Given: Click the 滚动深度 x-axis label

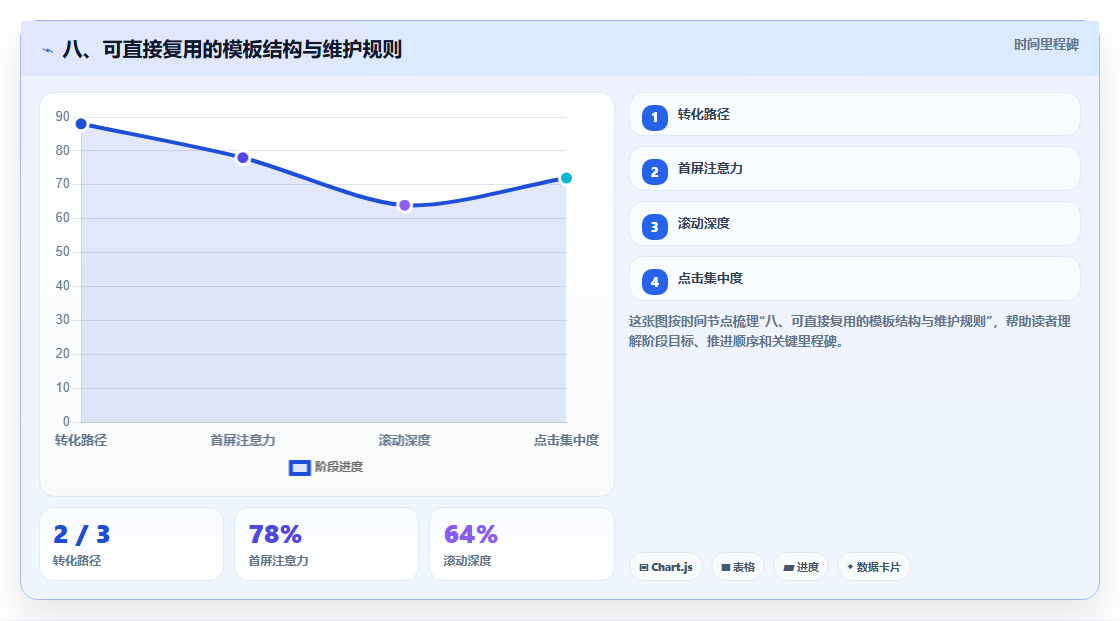Looking at the screenshot, I should (x=404, y=440).
